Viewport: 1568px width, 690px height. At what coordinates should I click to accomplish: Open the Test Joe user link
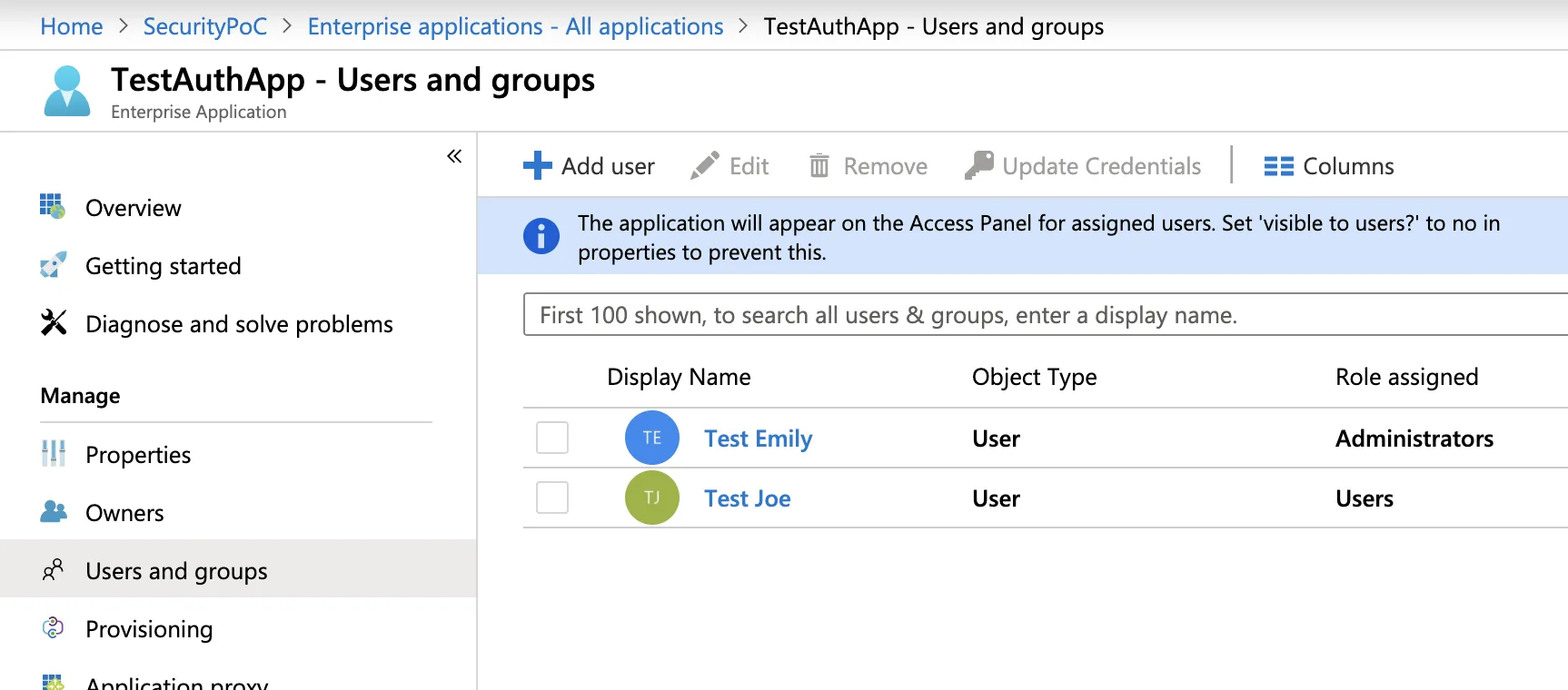pyautogui.click(x=747, y=498)
